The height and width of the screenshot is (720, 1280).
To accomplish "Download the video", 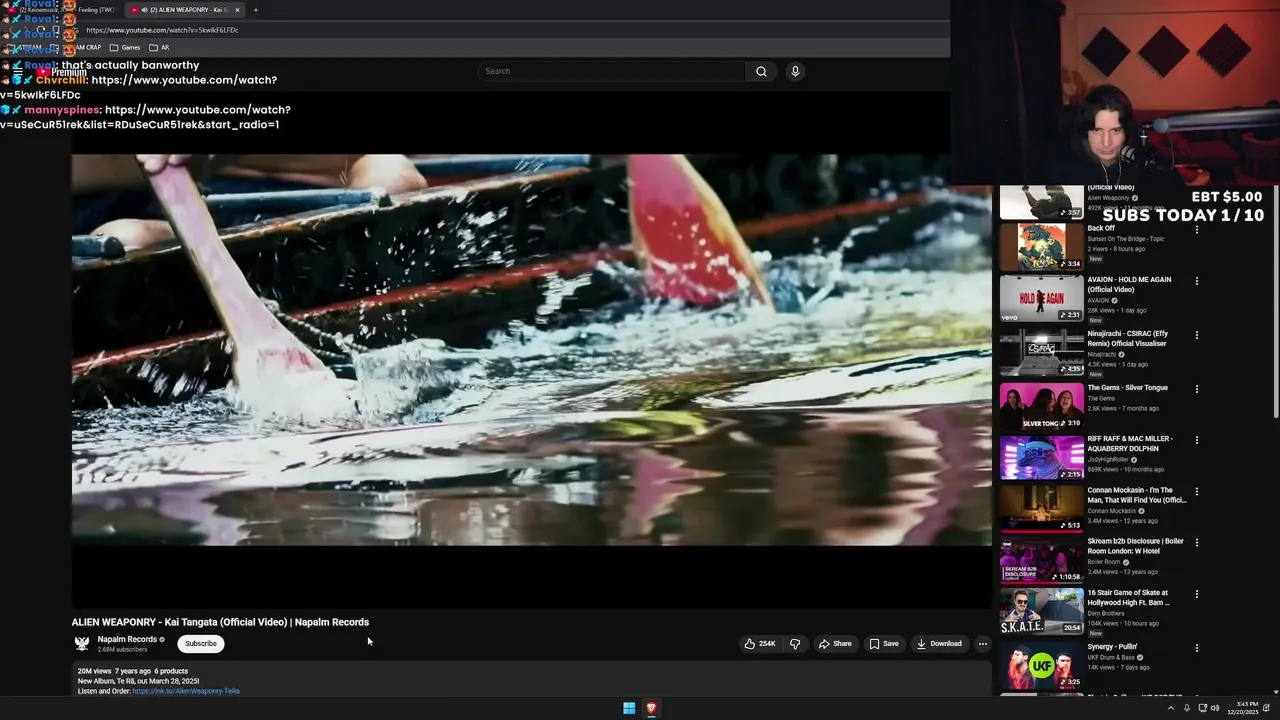I will [939, 644].
